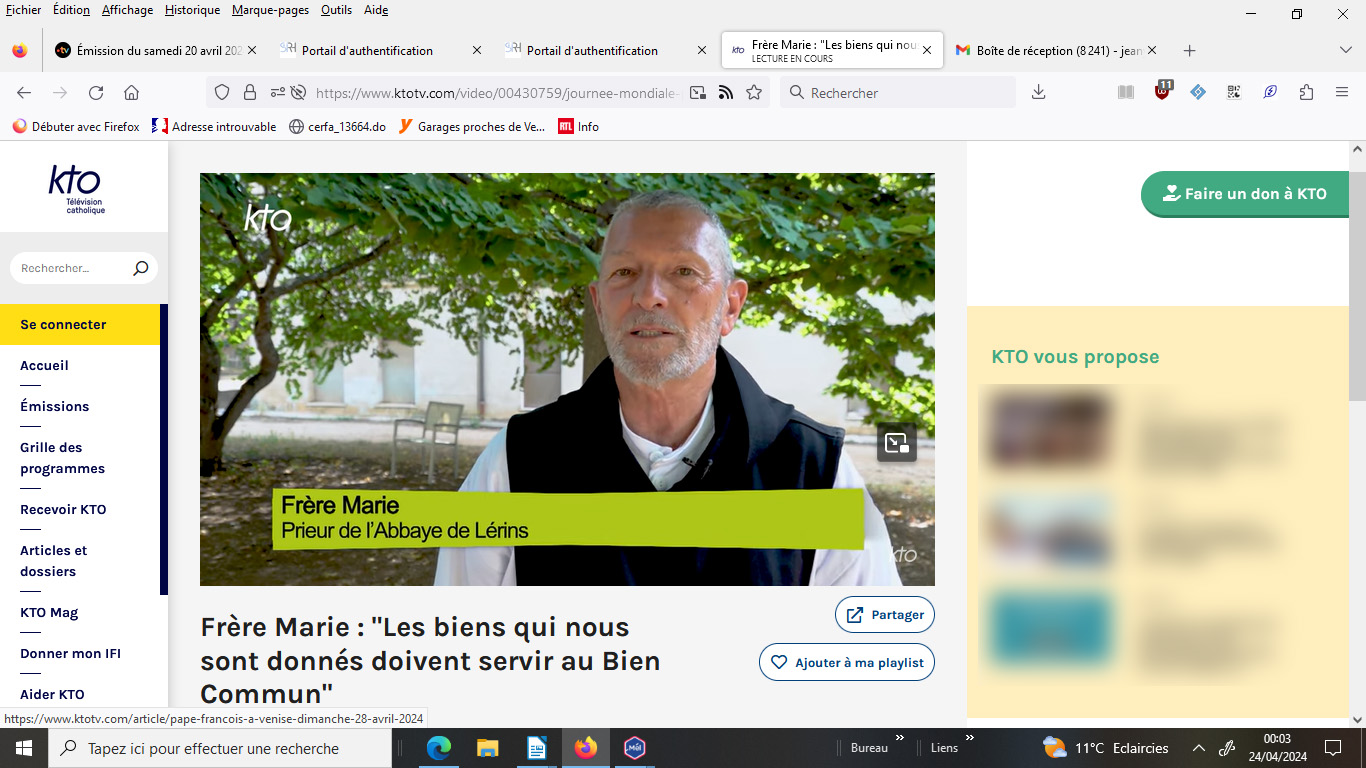Click the ktotv.com address bar URL
Image resolution: width=1366 pixels, height=768 pixels.
pos(497,93)
